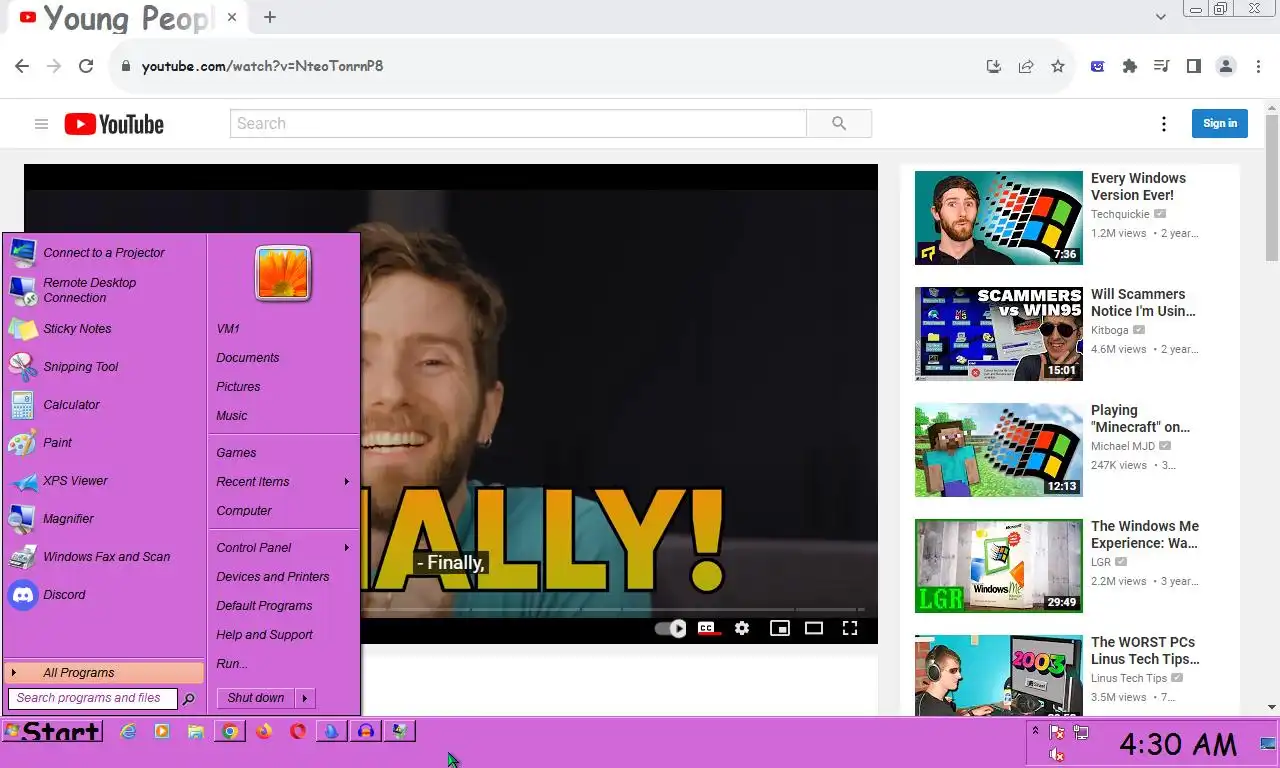1280x768 pixels.
Task: Click the Start button
Action: [x=52, y=732]
